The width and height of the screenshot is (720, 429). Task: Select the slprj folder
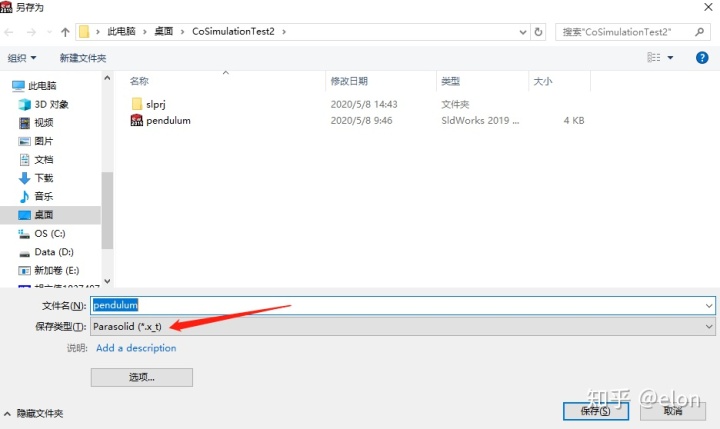pos(158,104)
